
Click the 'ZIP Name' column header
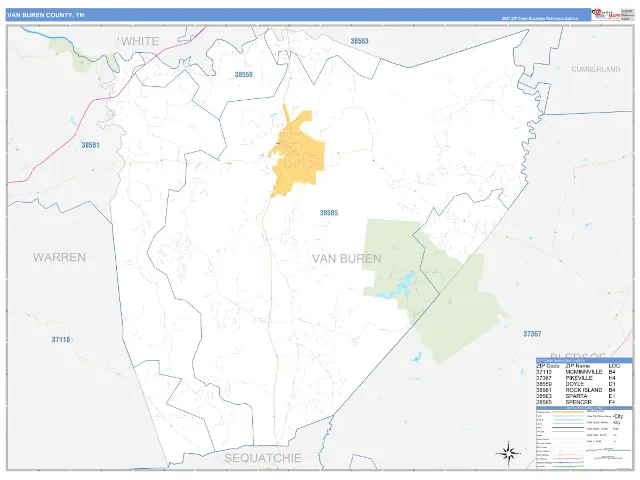tap(577, 366)
